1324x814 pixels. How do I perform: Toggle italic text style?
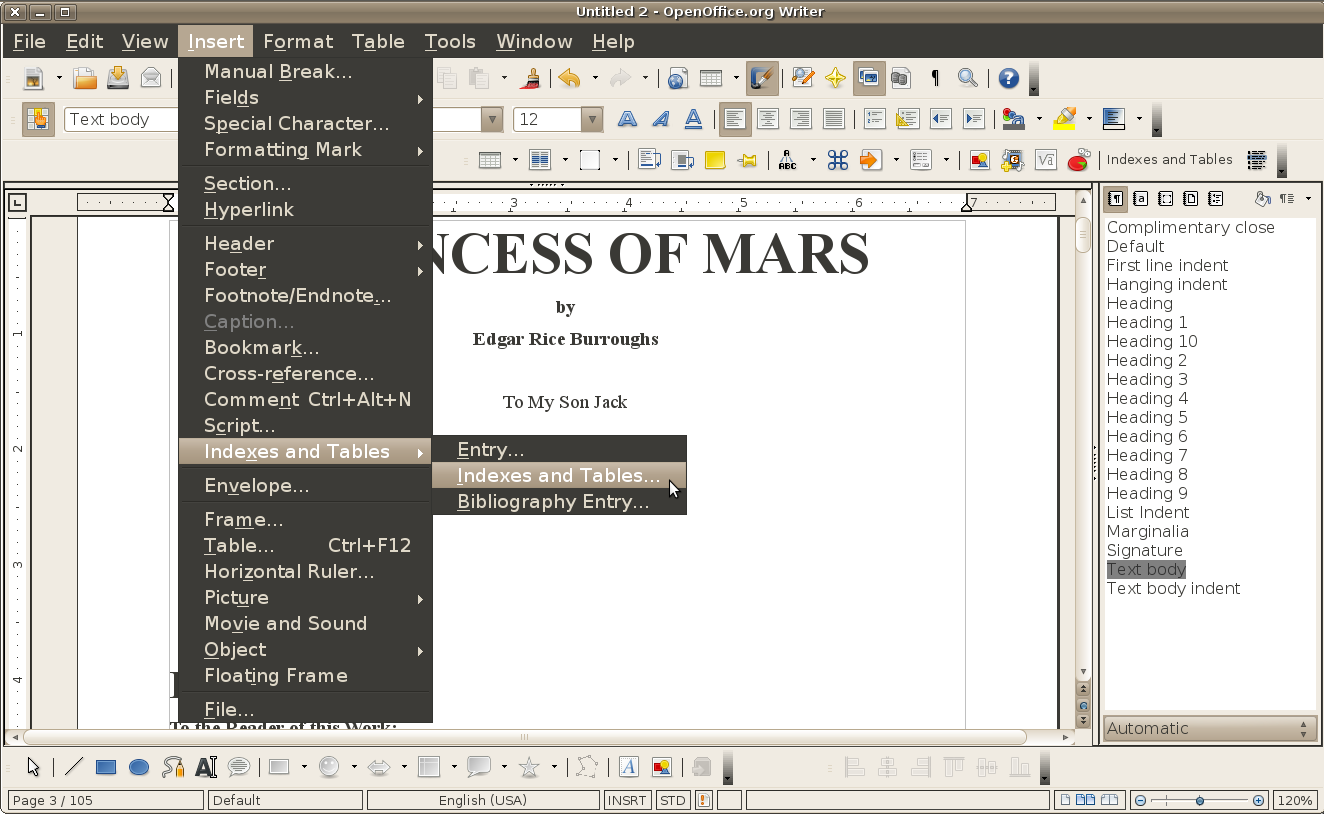[659, 118]
